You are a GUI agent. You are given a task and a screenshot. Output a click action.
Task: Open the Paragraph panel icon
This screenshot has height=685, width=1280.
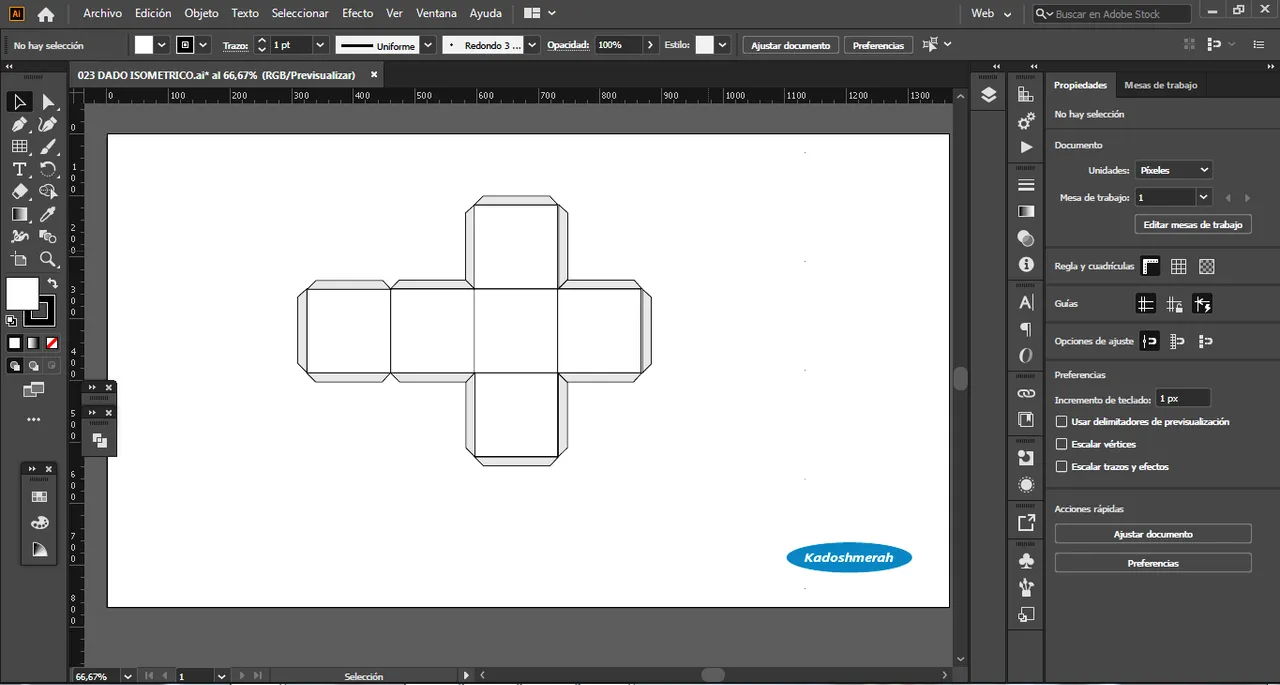point(1026,329)
